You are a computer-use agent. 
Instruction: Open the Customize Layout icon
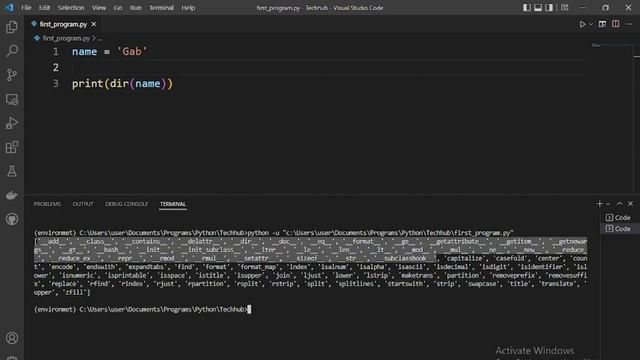point(564,8)
